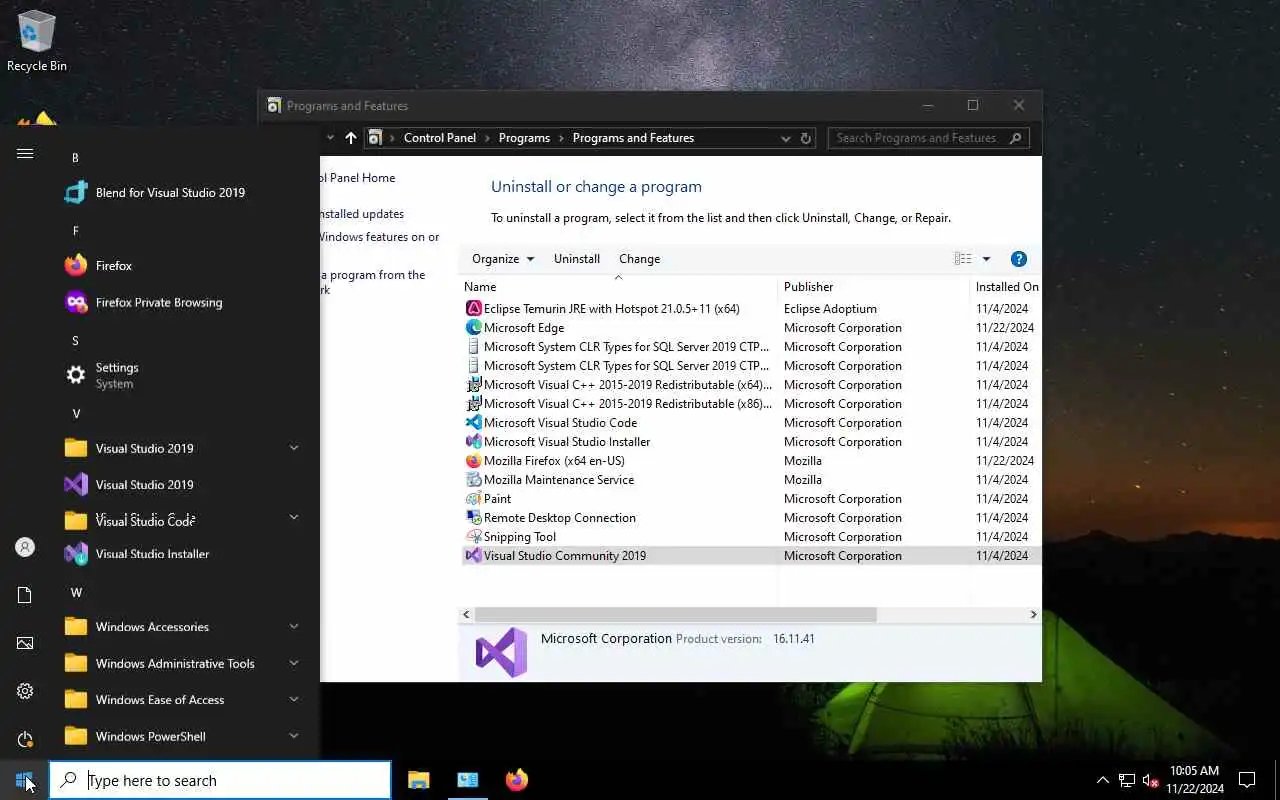Open Pictures icon in Start sidebar
Viewport: 1280px width, 800px height.
tap(25, 643)
